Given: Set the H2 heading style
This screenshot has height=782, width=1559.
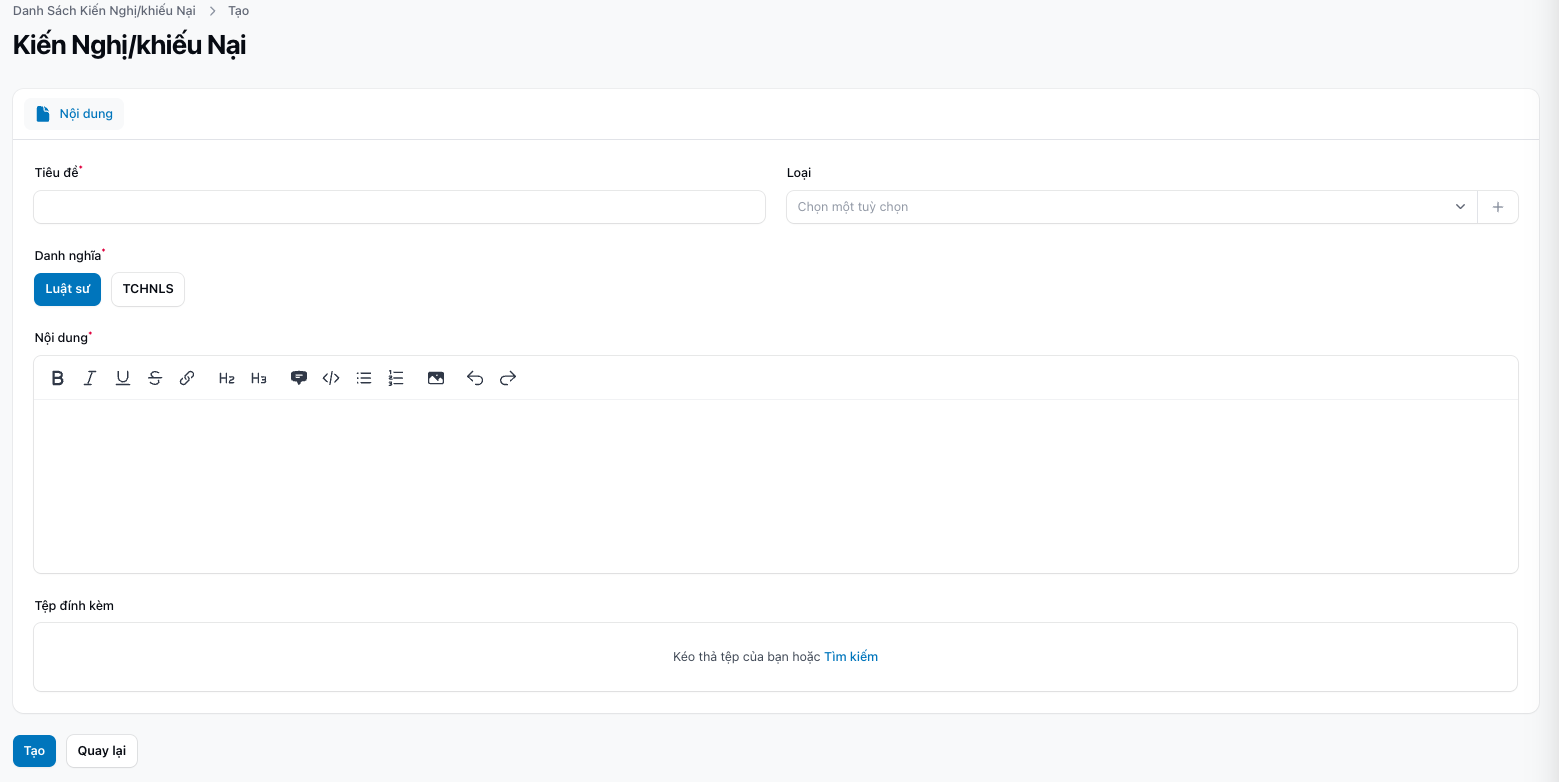Looking at the screenshot, I should [227, 378].
